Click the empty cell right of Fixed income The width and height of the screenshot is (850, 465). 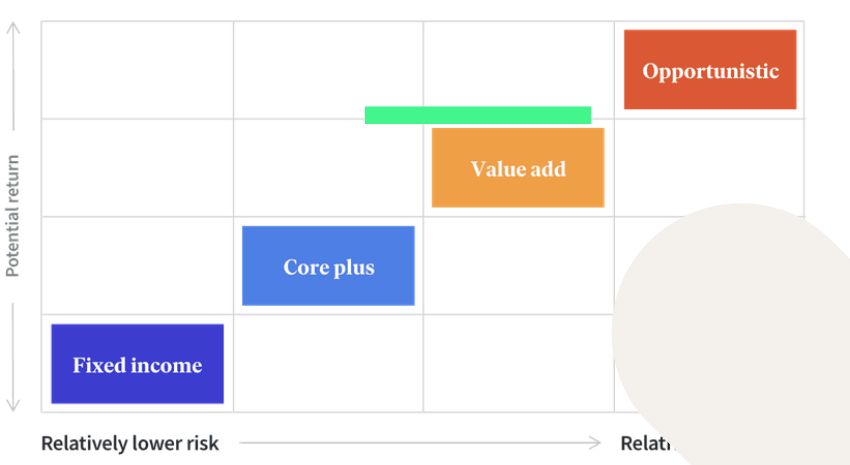pos(329,363)
